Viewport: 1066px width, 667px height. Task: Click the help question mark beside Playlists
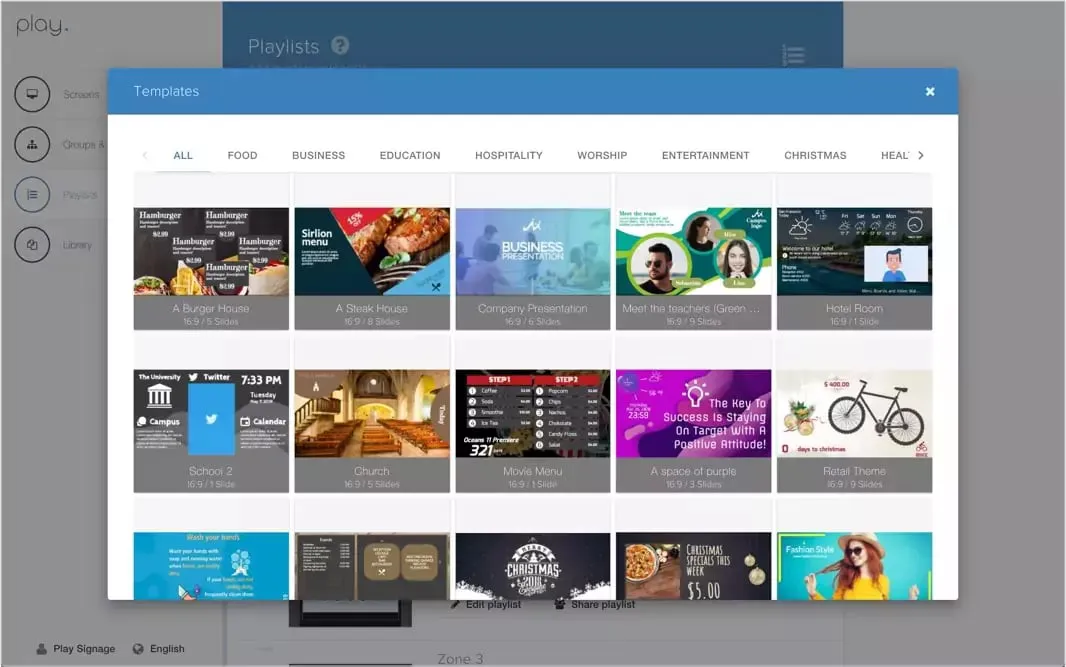coord(340,45)
